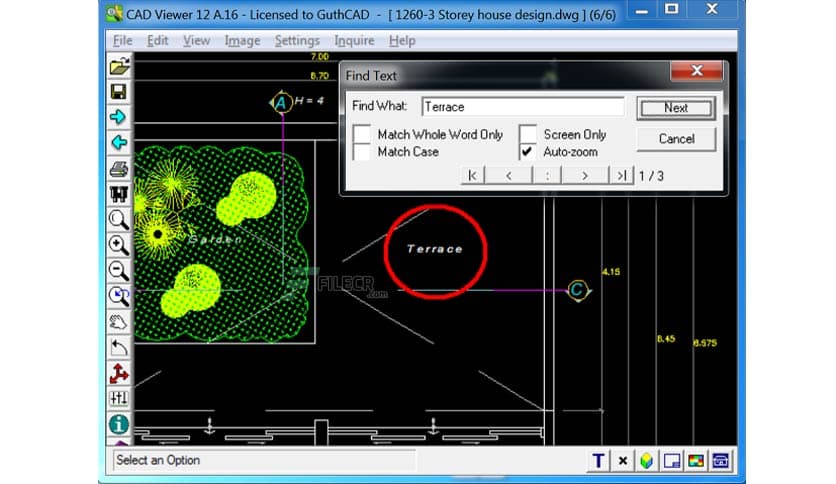Viewport: 836px width, 484px height.
Task: Go to next search result arrow
Action: tap(585, 175)
